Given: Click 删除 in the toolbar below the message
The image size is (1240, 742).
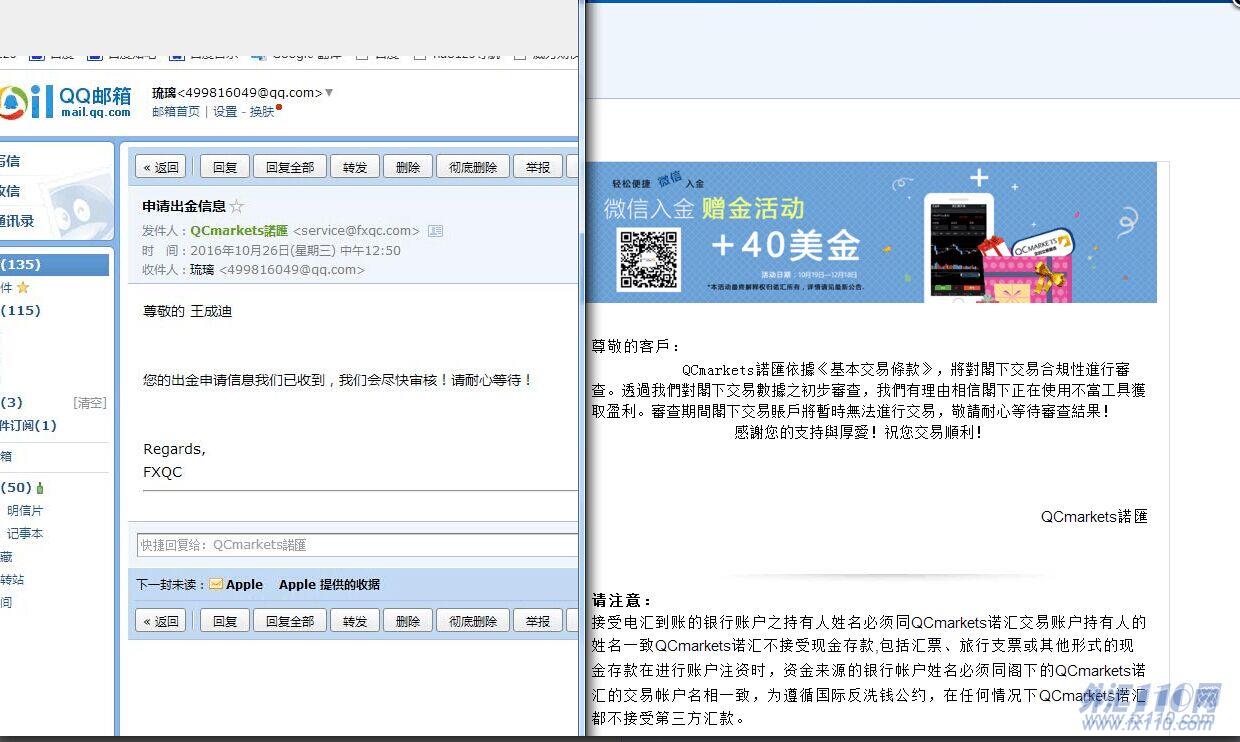Looking at the screenshot, I should [408, 621].
